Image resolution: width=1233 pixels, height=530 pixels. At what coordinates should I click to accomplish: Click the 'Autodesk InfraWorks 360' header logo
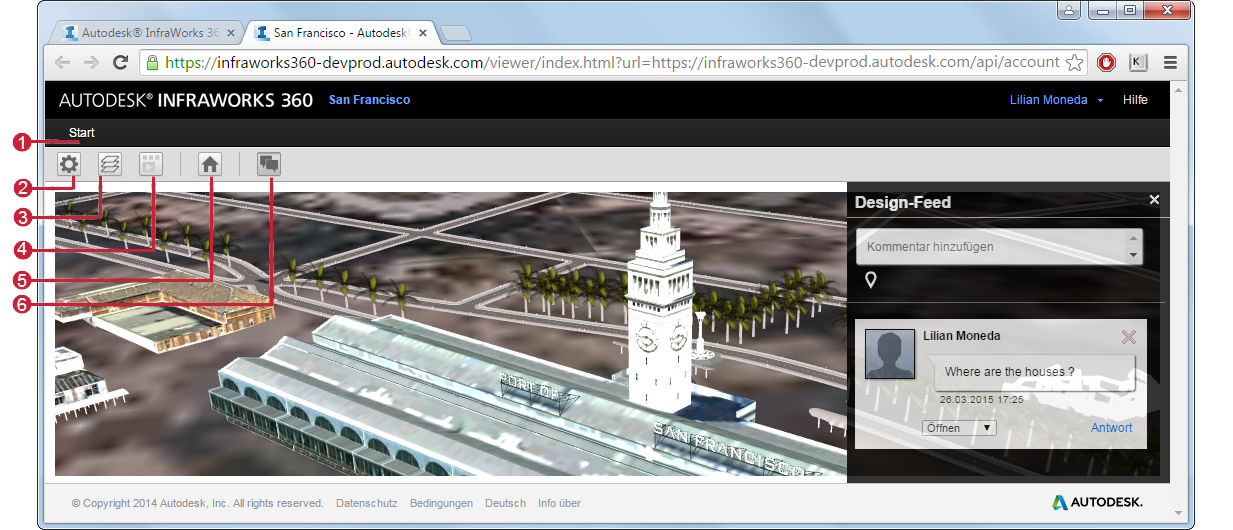click(186, 100)
